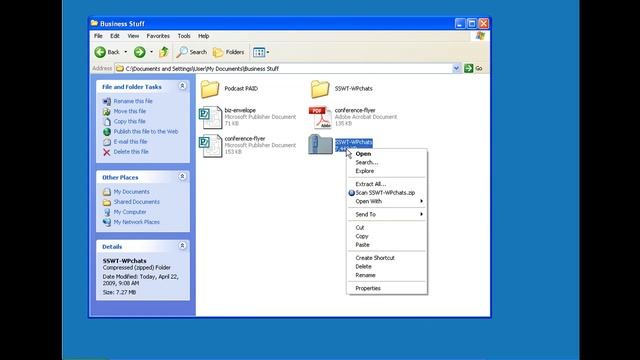Click Rename this file link
The width and height of the screenshot is (640, 360).
133,101
